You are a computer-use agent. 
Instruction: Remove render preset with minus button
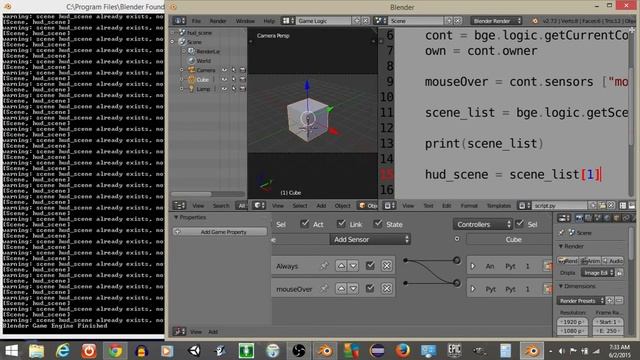619,301
